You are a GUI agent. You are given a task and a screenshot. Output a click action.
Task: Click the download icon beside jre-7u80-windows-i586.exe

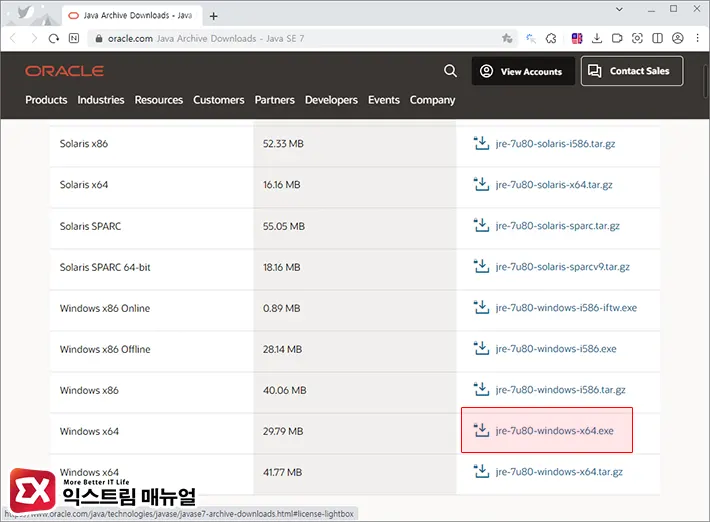click(x=481, y=349)
